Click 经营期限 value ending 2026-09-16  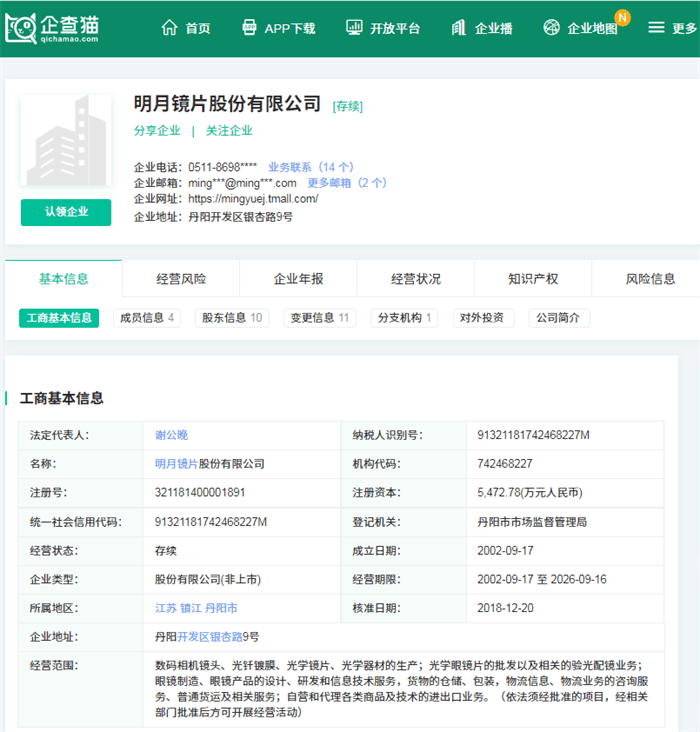pyautogui.click(x=542, y=579)
